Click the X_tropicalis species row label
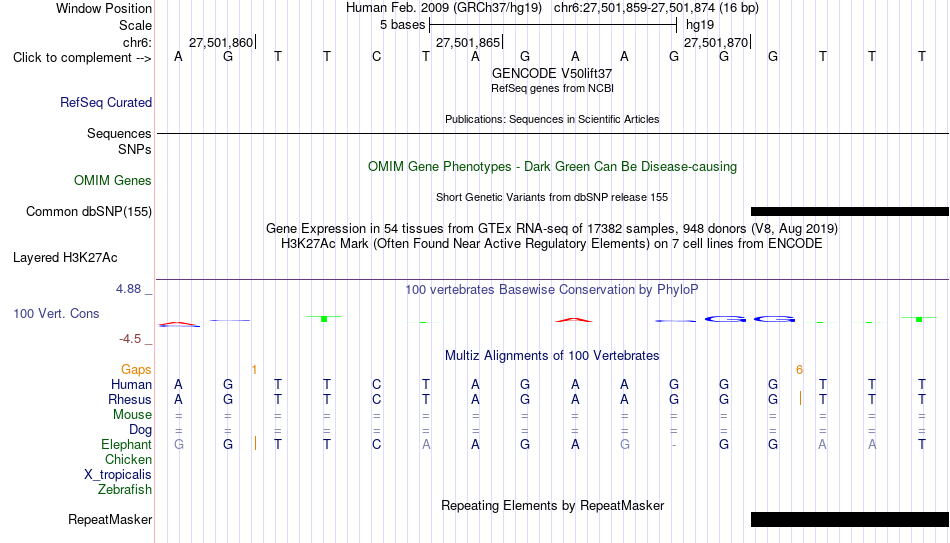Image resolution: width=950 pixels, height=543 pixels. coord(118,475)
